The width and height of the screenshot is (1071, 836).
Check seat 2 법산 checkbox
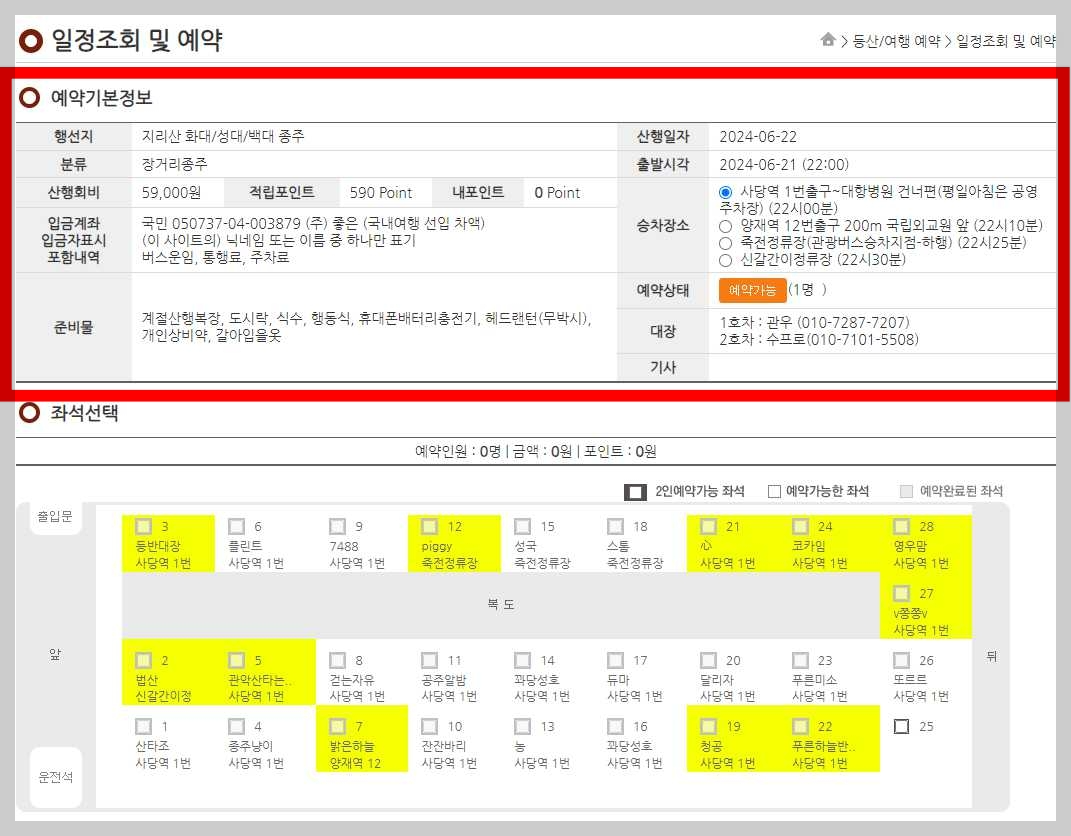(x=143, y=660)
